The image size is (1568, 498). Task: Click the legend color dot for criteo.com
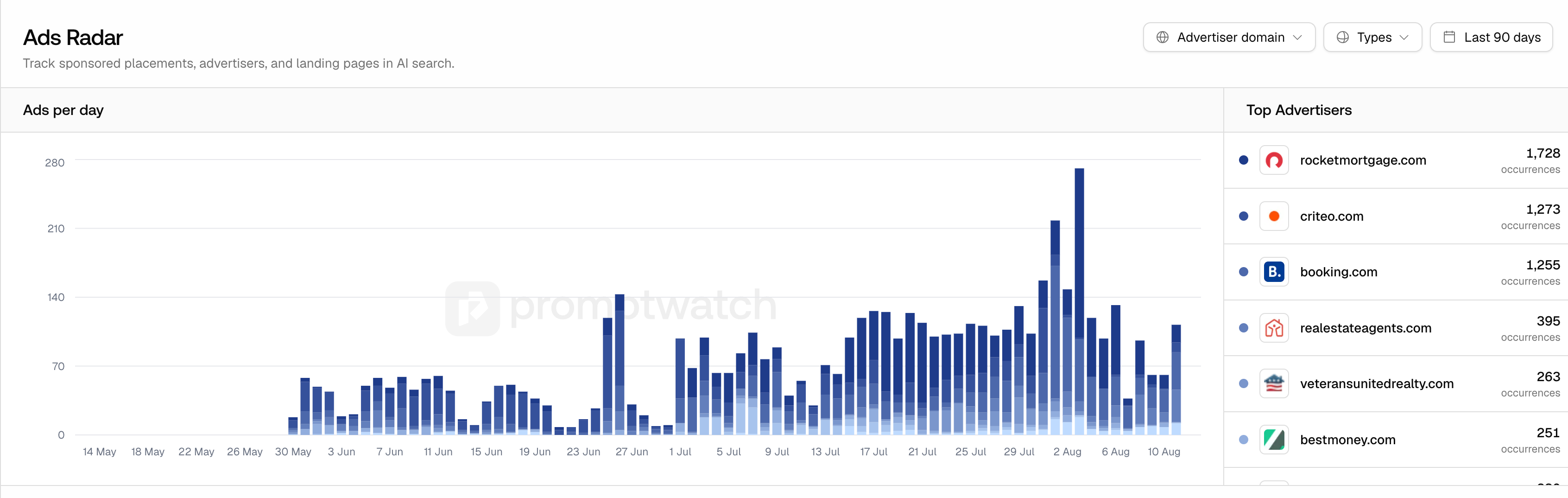click(x=1243, y=216)
